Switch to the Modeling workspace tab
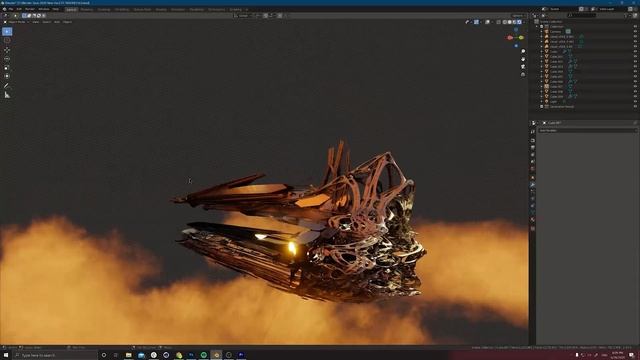This screenshot has width=640, height=360. tap(87, 9)
